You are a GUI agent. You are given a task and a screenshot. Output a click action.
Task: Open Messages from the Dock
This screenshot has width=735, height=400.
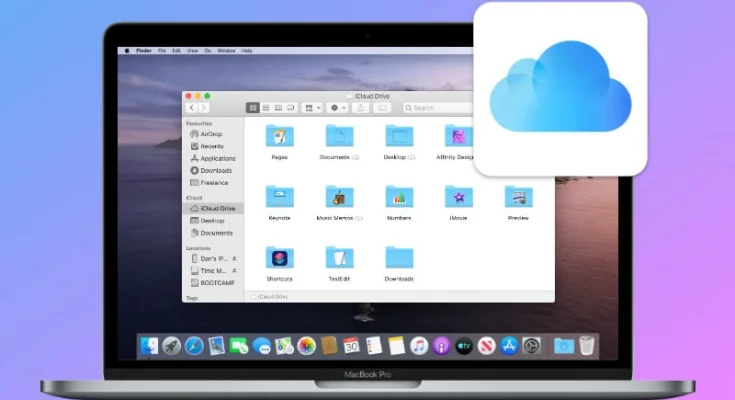[262, 346]
